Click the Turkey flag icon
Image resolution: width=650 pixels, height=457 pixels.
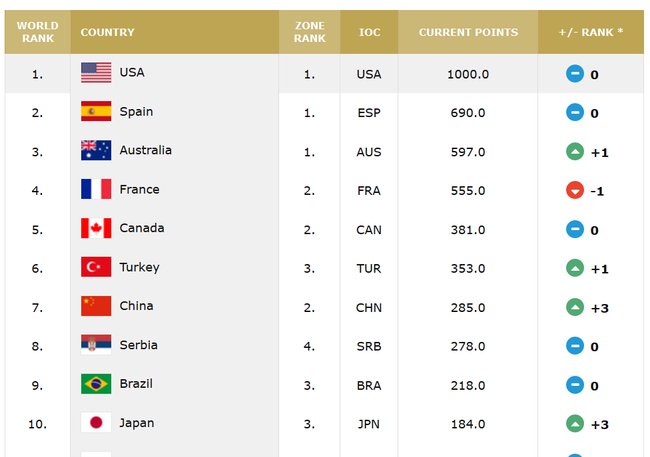click(96, 268)
